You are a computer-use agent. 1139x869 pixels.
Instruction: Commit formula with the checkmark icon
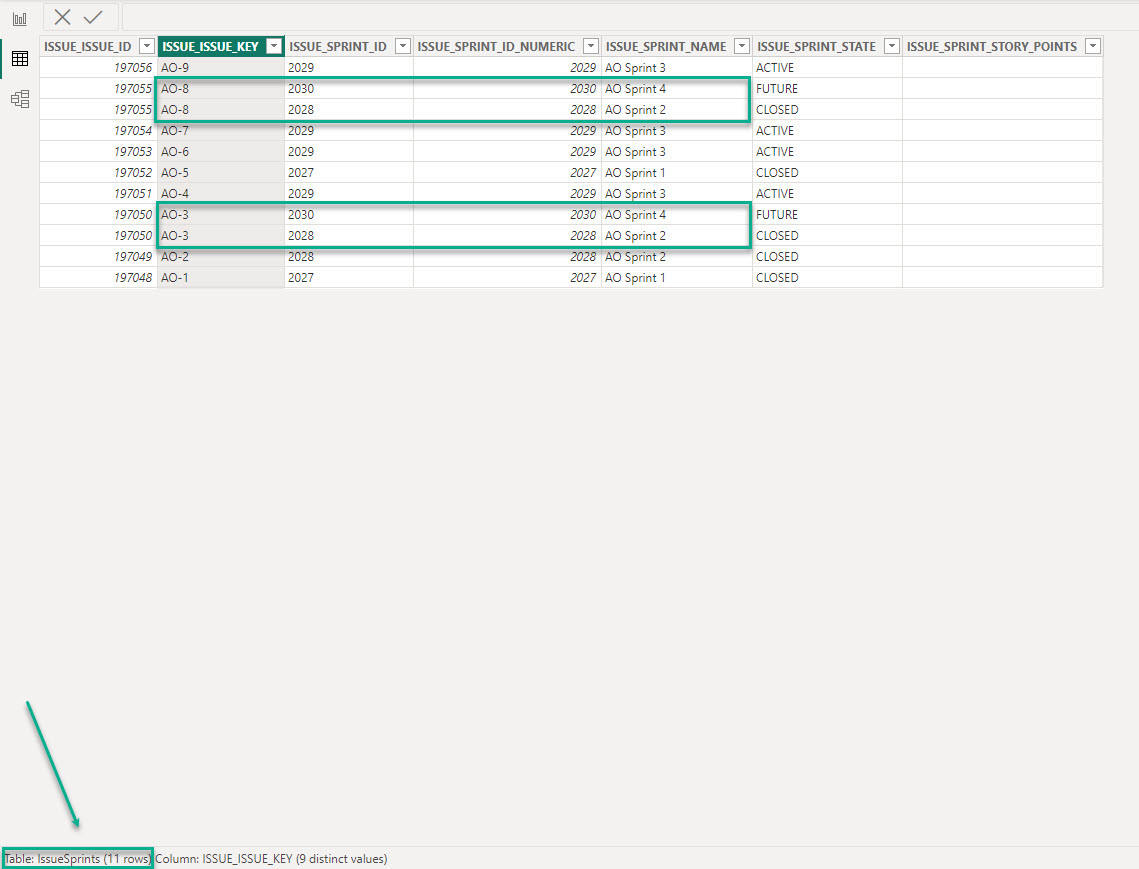[93, 17]
